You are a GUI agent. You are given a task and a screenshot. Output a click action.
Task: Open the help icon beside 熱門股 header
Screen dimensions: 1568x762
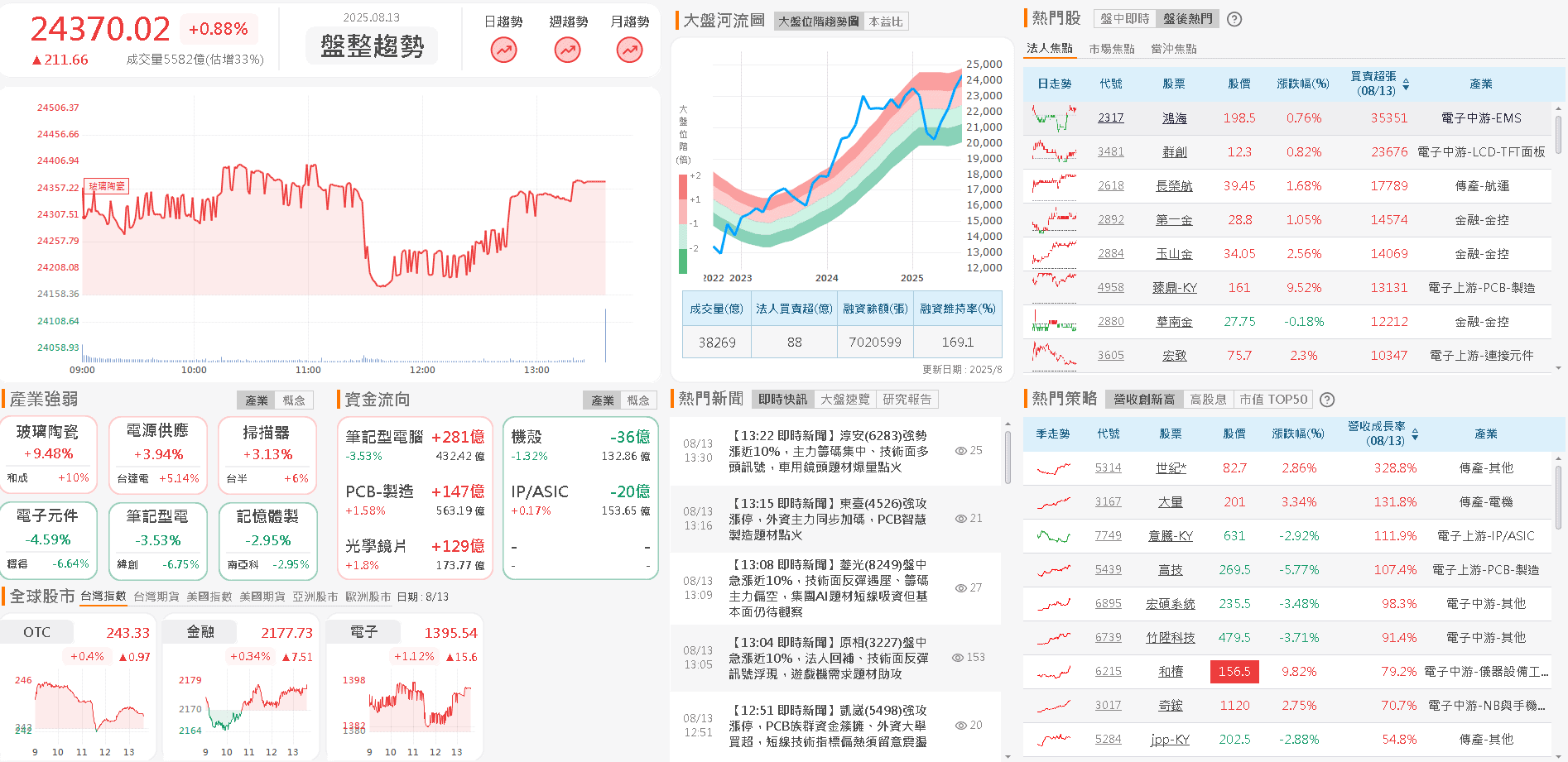tap(1234, 19)
